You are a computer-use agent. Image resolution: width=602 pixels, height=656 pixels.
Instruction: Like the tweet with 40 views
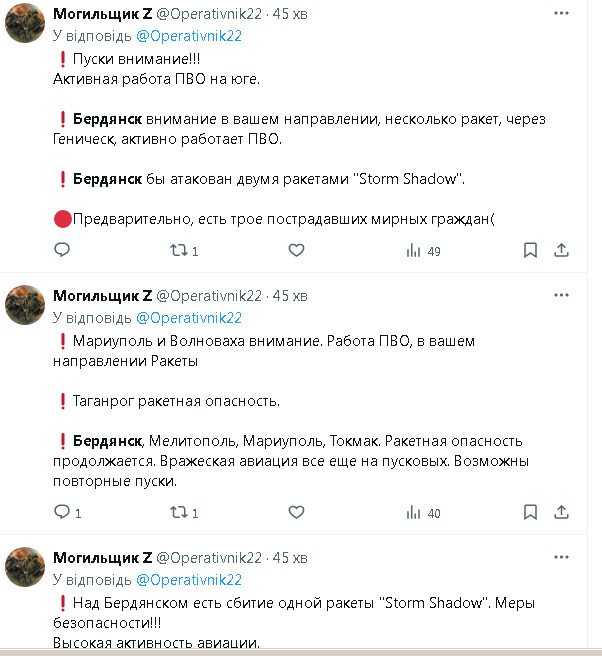(296, 512)
